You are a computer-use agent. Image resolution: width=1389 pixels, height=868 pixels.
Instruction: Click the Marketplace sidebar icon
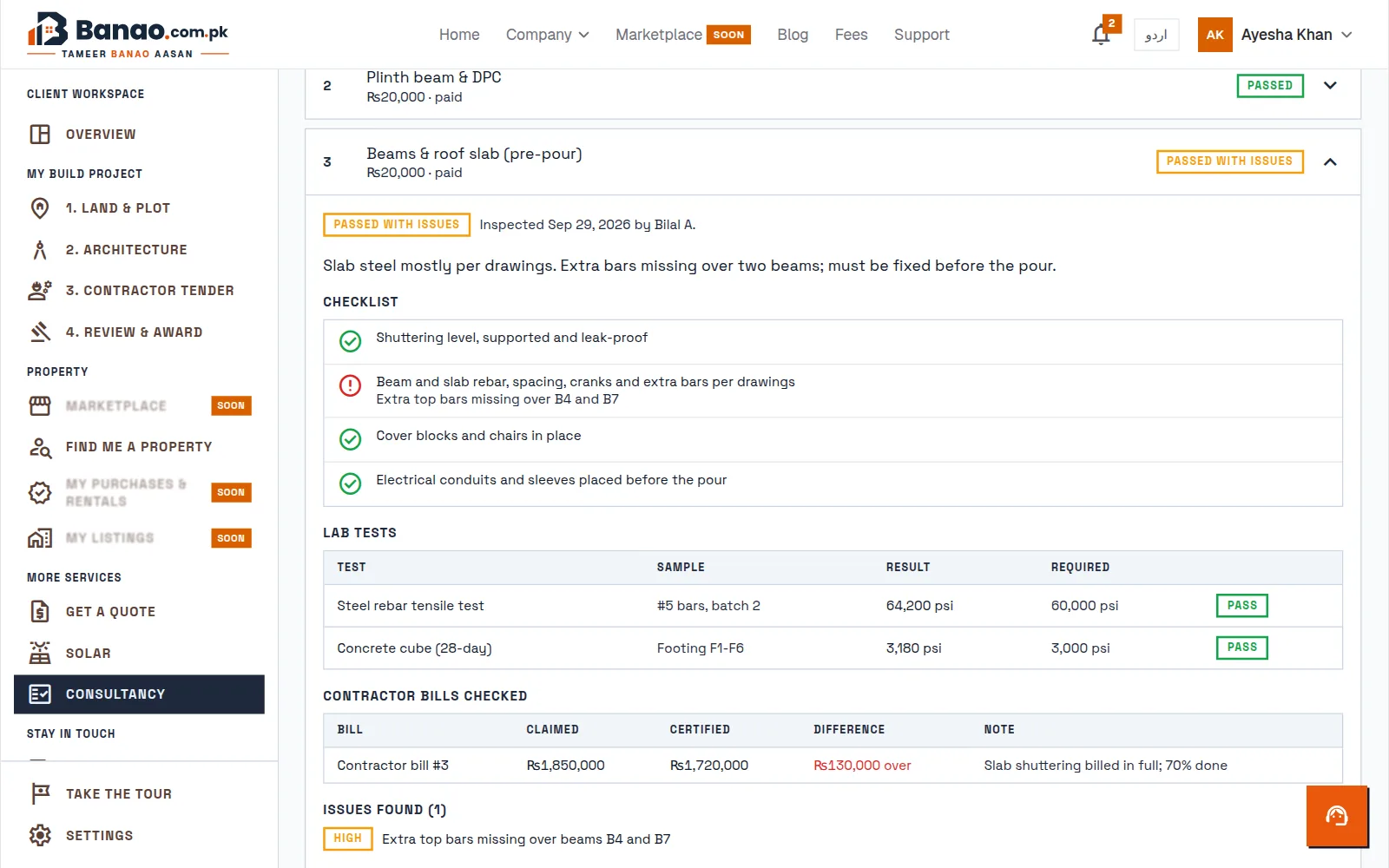pyautogui.click(x=40, y=405)
